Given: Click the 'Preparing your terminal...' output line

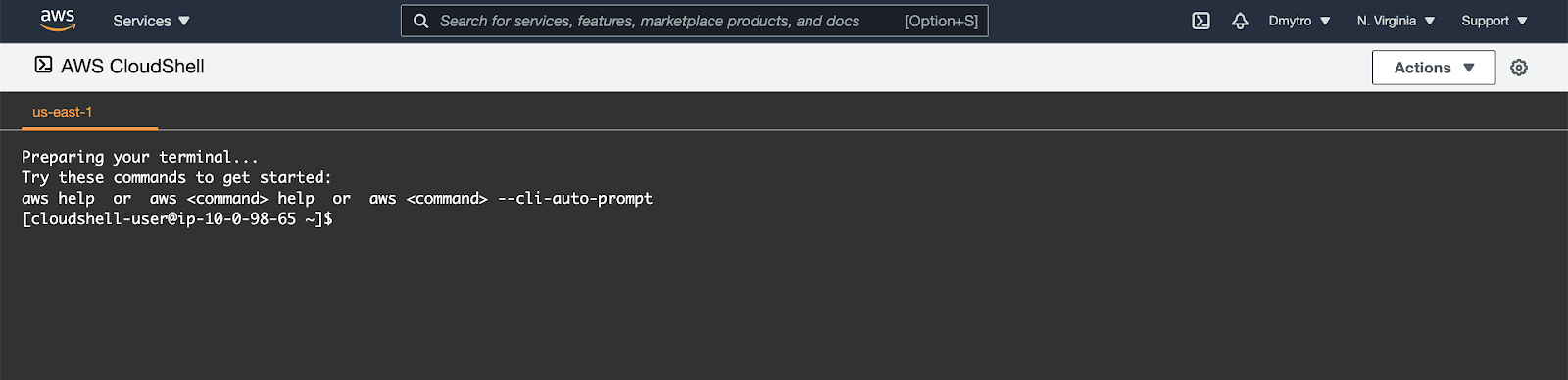Looking at the screenshot, I should [140, 157].
